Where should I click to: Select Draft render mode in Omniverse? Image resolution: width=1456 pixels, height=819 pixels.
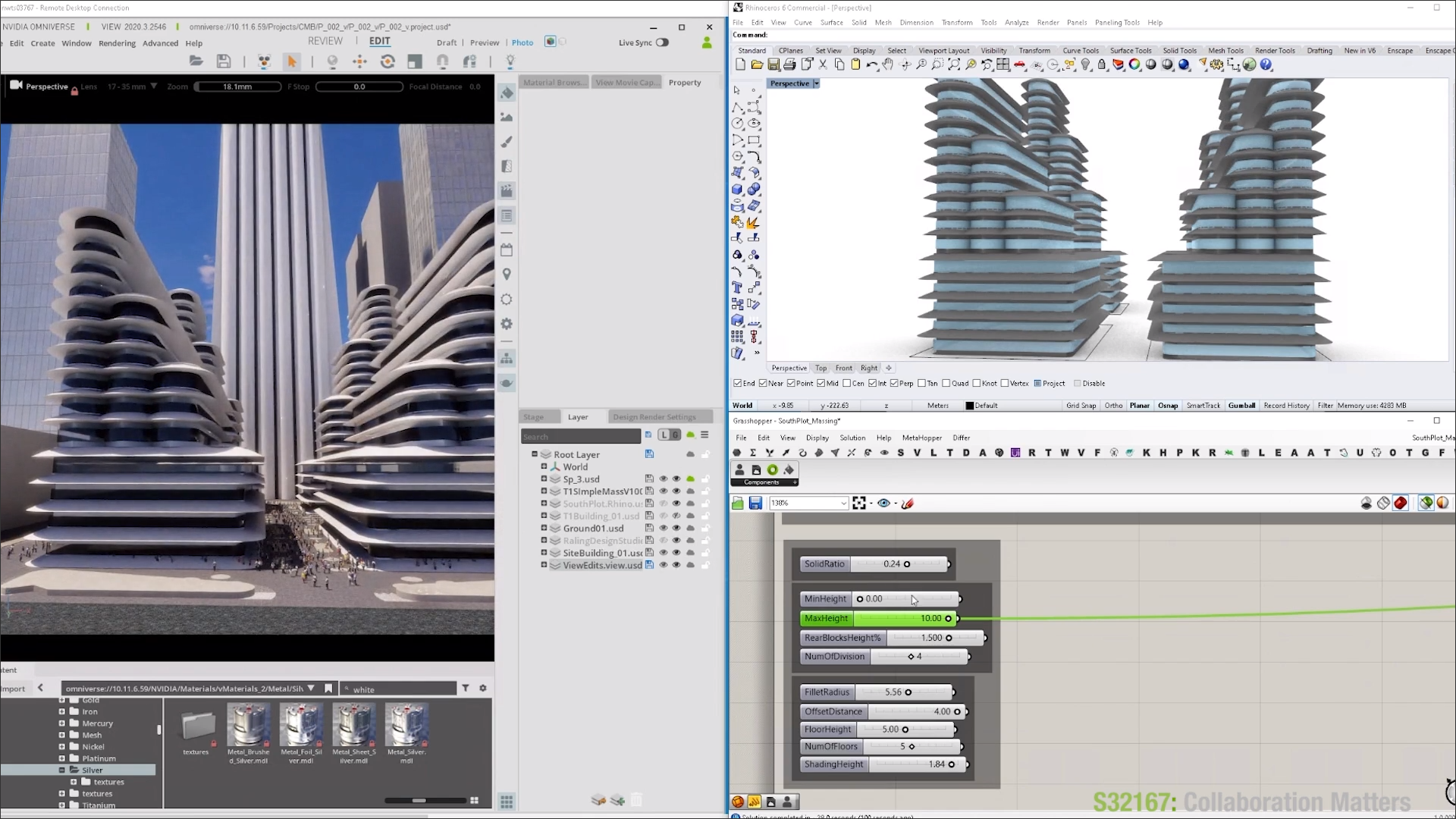(x=447, y=43)
